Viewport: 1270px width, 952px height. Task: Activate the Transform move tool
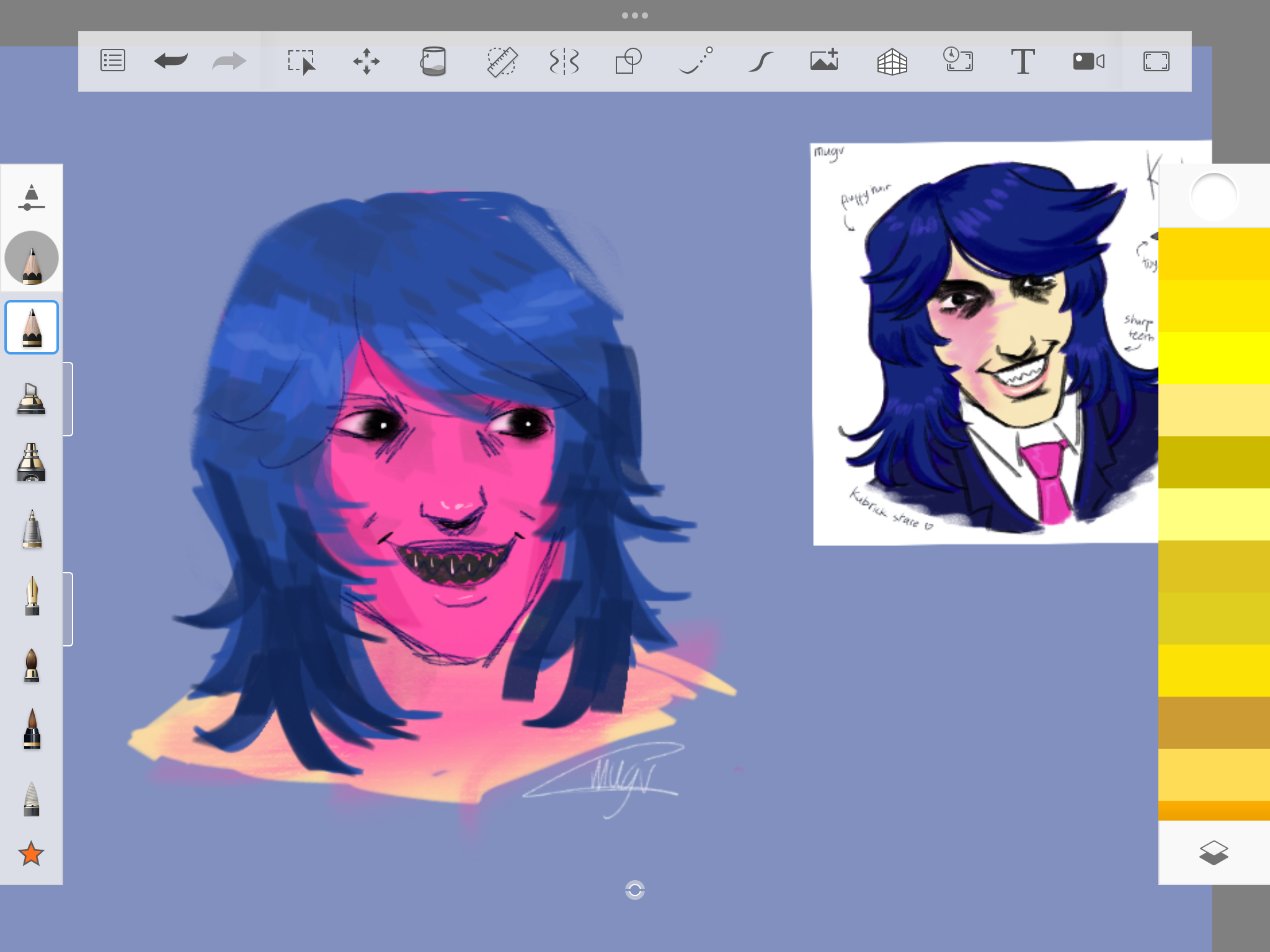point(366,61)
